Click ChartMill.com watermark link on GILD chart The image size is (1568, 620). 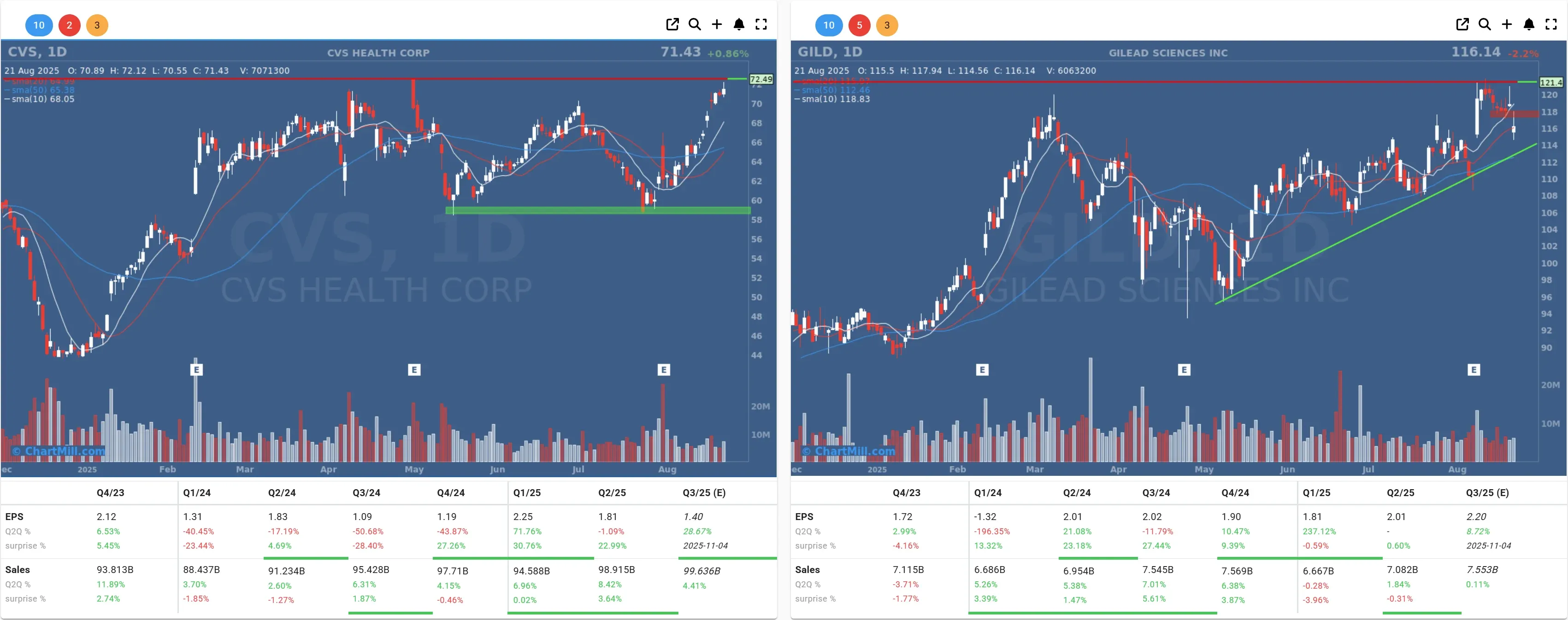(x=849, y=451)
